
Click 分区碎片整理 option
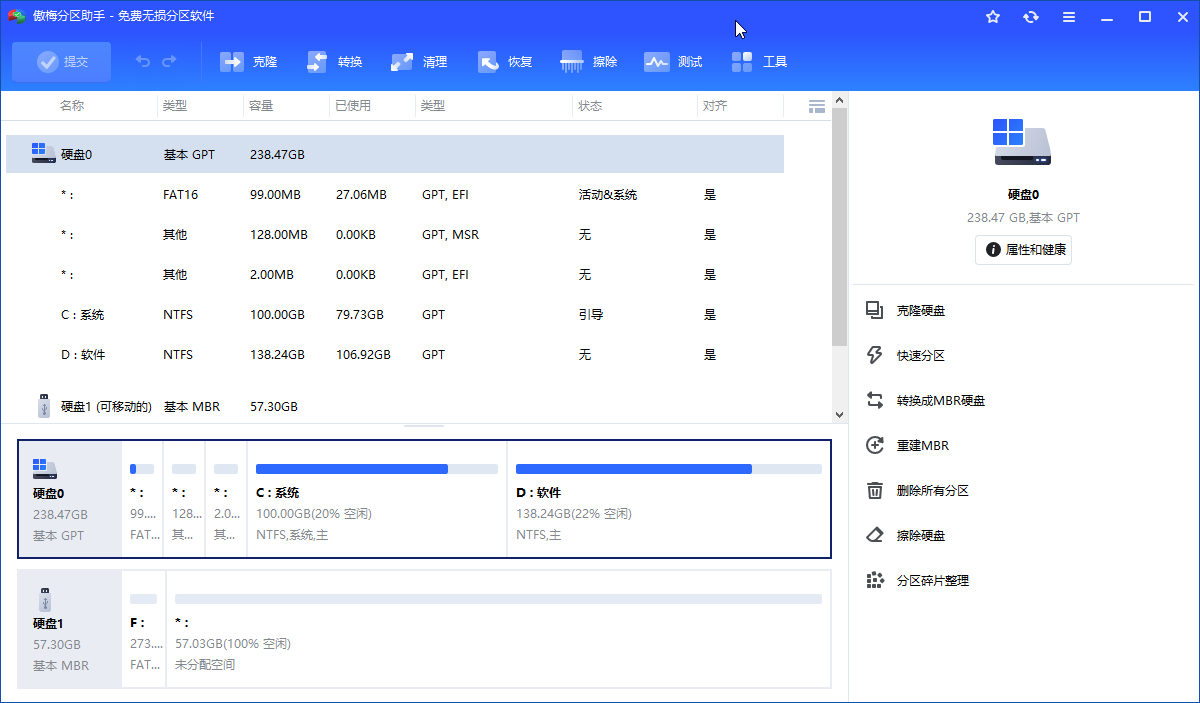[933, 581]
